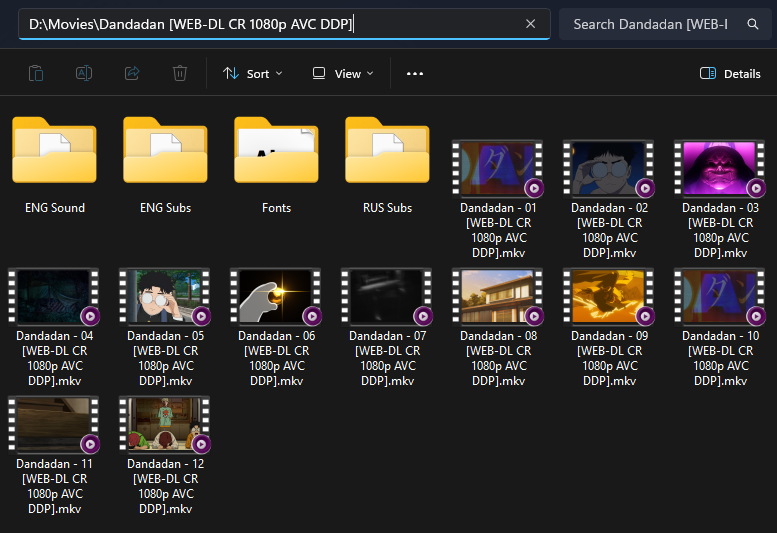
Task: Click the Fonts folder name
Action: click(277, 208)
